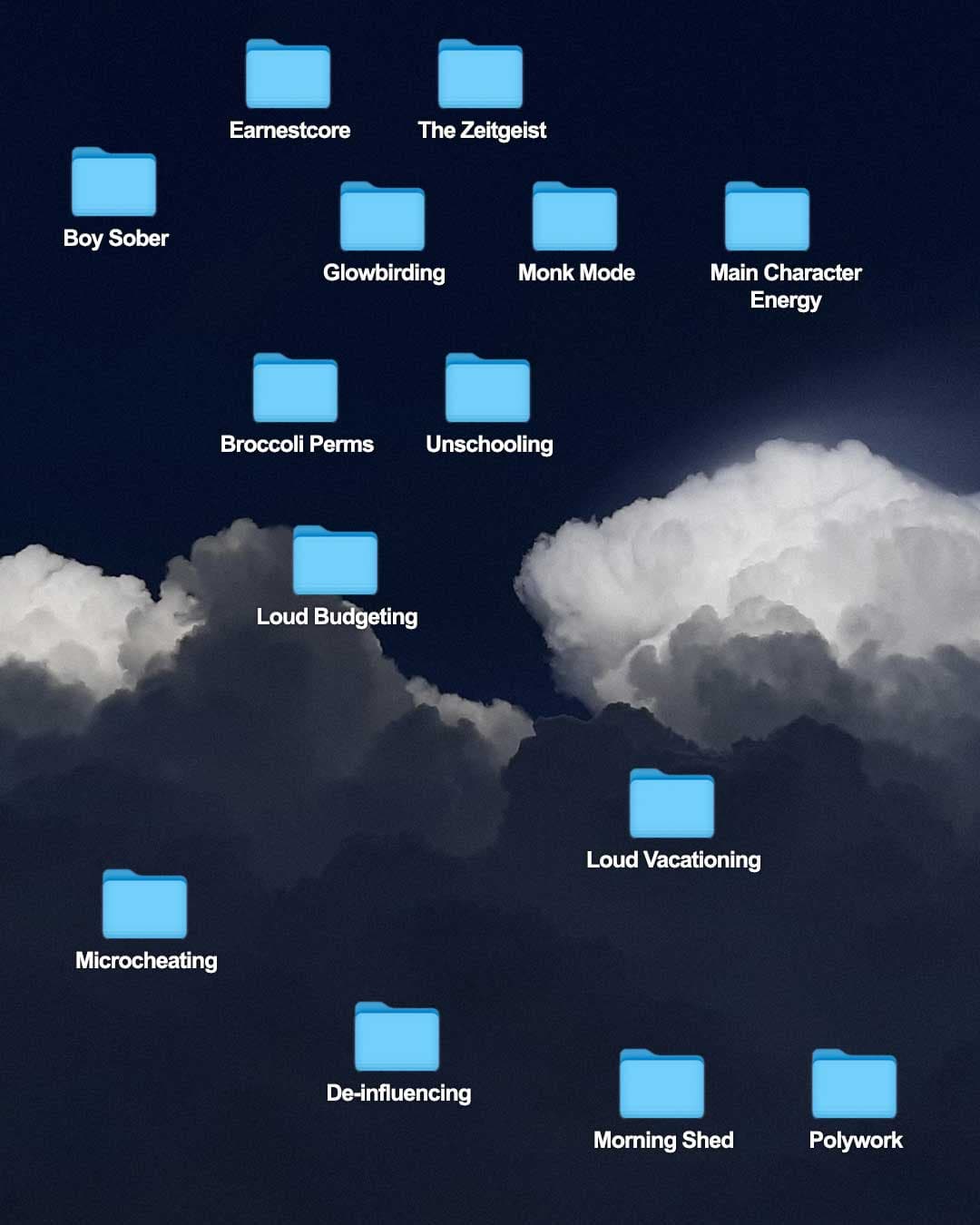Click the Broccoli Perms folder icon
The width and height of the screenshot is (980, 1225).
click(x=295, y=387)
